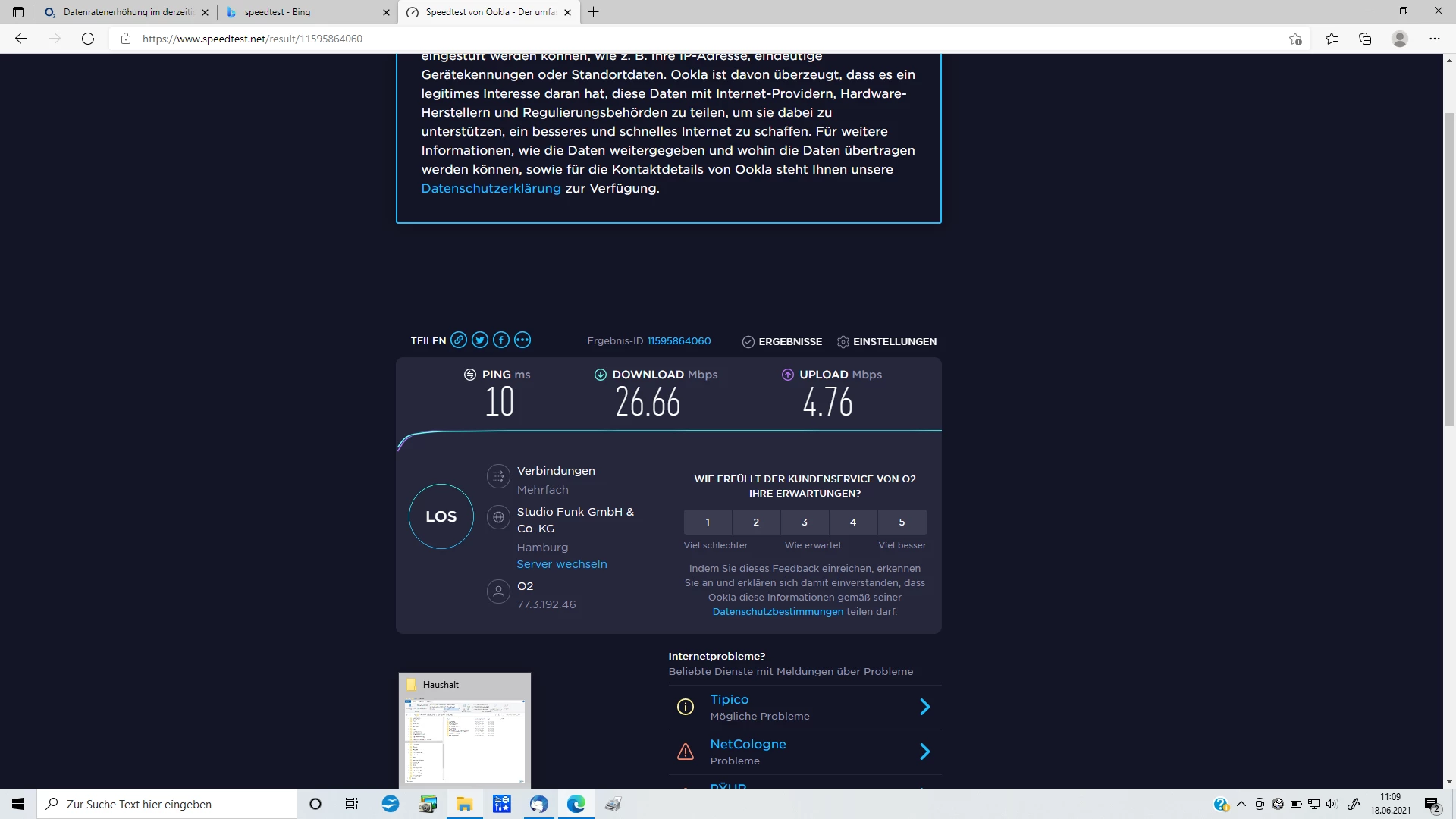The height and width of the screenshot is (819, 1456).
Task: Rate O2 customer service as 3
Action: click(805, 522)
